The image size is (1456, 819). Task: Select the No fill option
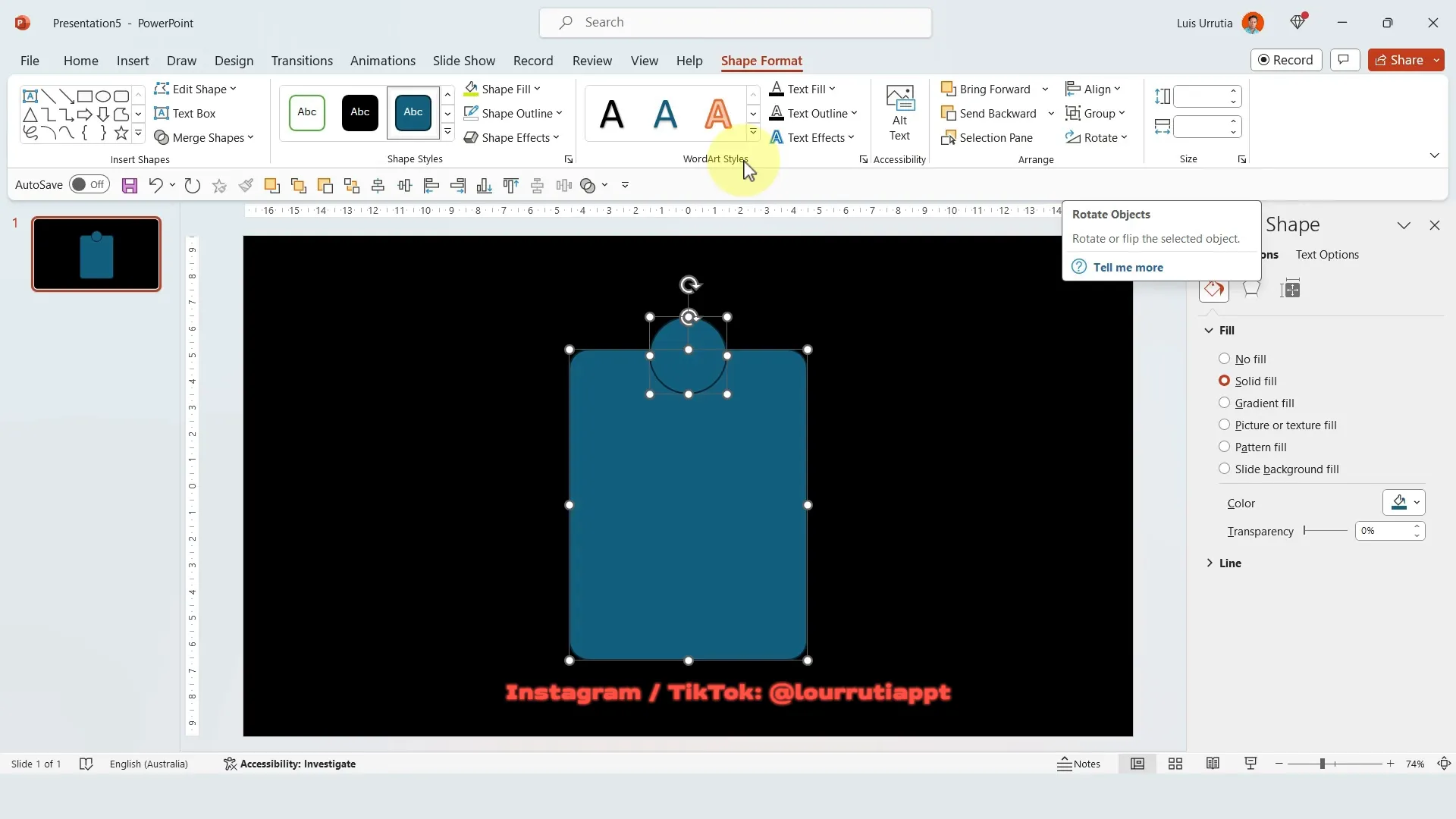point(1242,359)
